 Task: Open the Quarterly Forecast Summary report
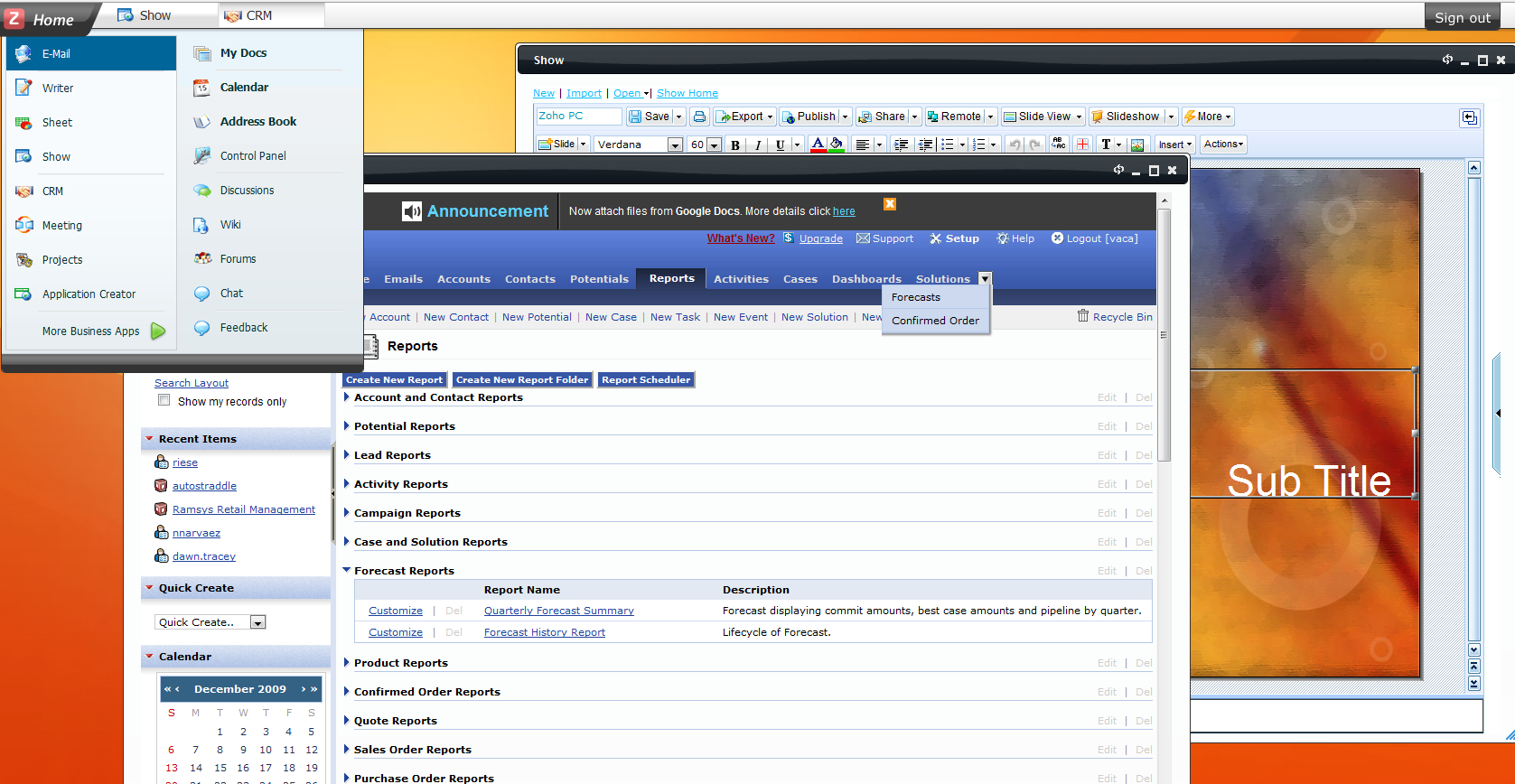point(558,611)
